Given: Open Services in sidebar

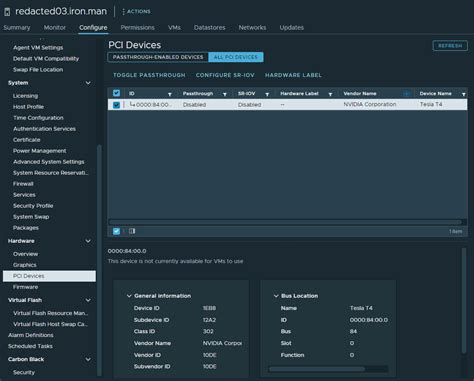Looking at the screenshot, I should click(24, 195).
